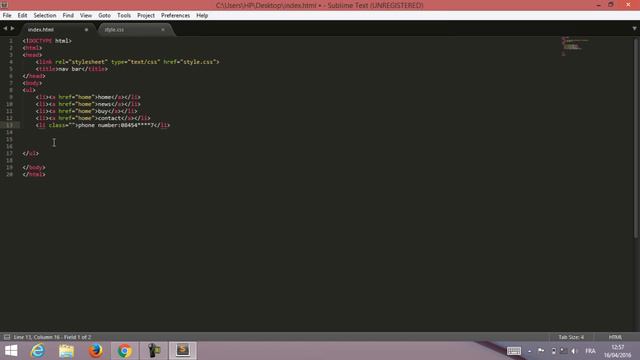Click the list item line with 'contact'

(x=93, y=118)
